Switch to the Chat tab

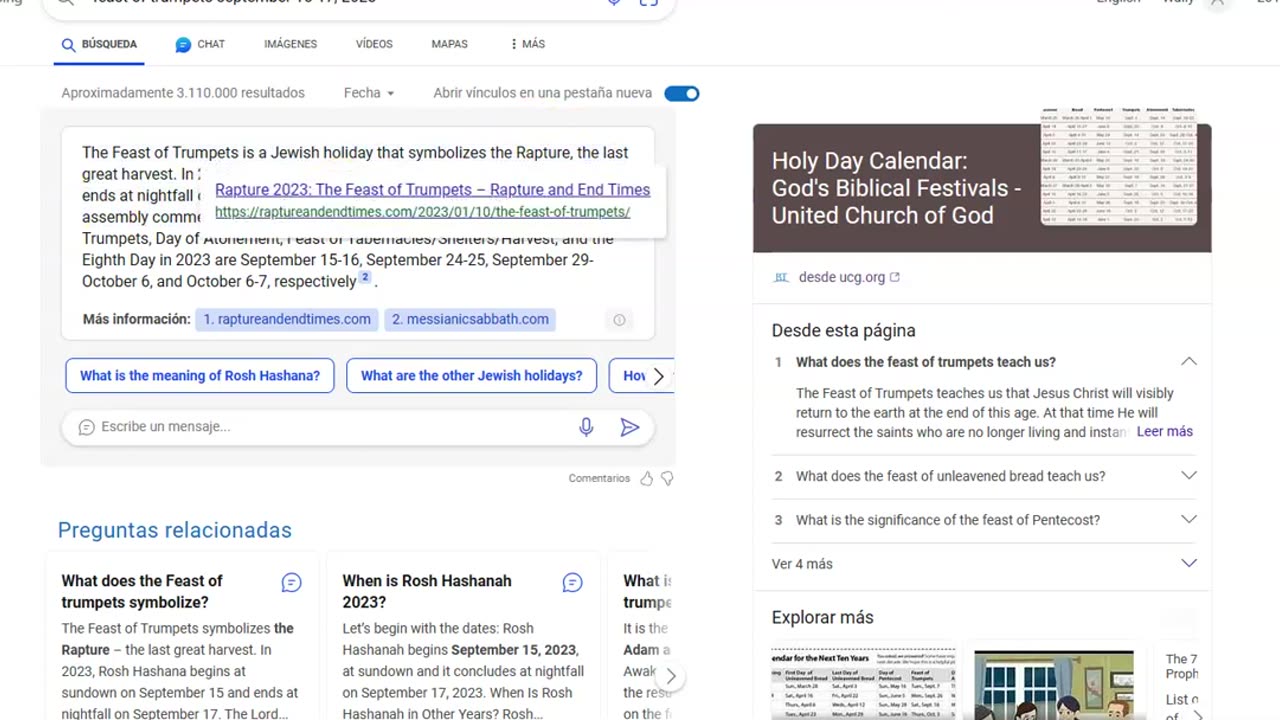pyautogui.click(x=200, y=44)
